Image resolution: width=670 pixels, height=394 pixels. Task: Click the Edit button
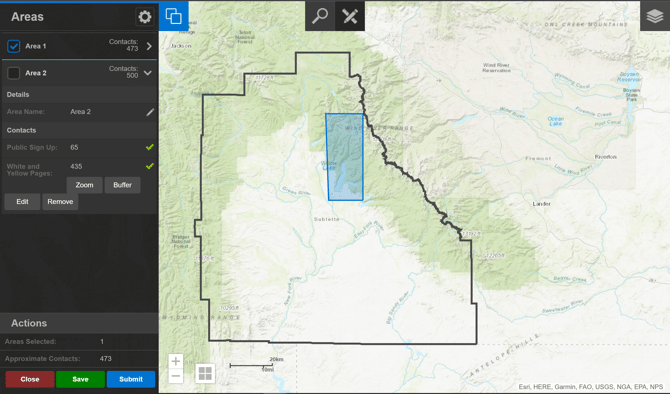click(x=22, y=202)
